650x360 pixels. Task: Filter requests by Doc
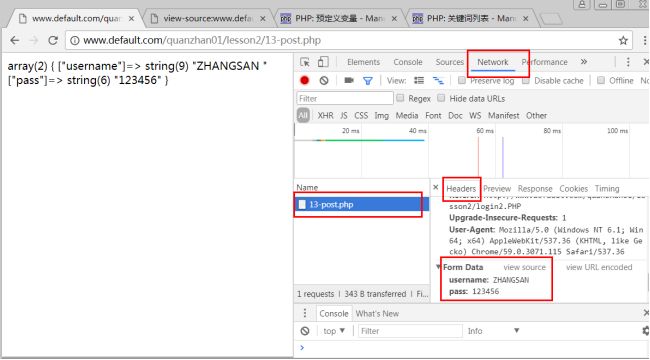[455, 115]
